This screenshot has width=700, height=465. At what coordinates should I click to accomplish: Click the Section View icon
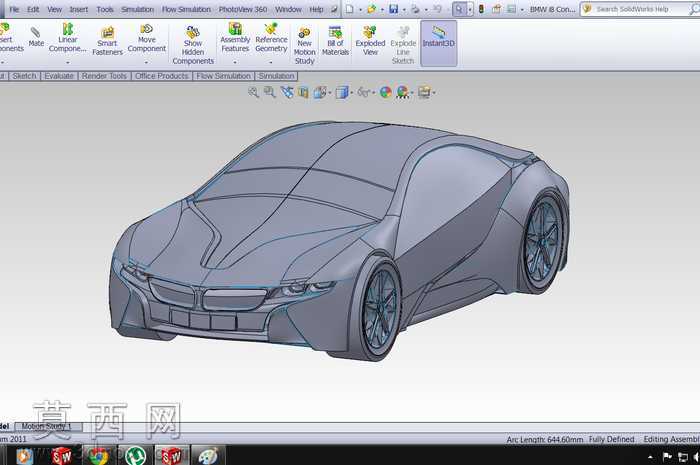coord(303,92)
